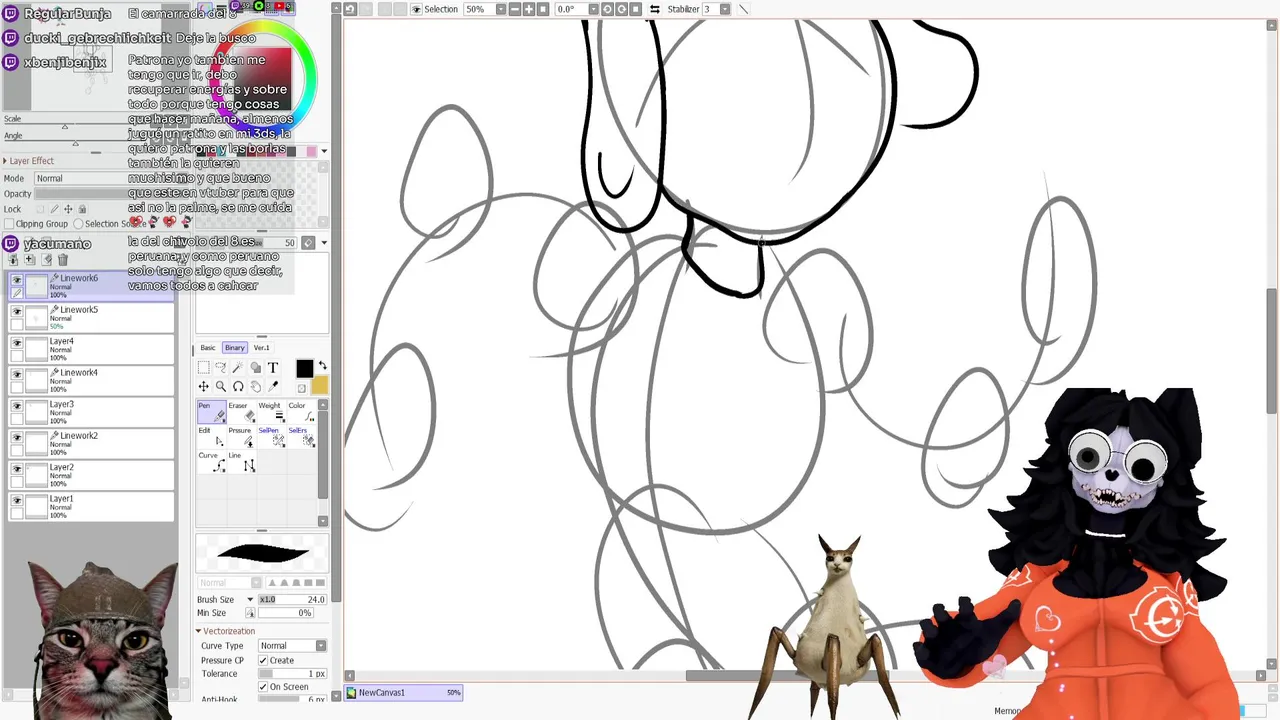Hide the Layer2 layer
The image size is (1280, 720).
[x=17, y=469]
